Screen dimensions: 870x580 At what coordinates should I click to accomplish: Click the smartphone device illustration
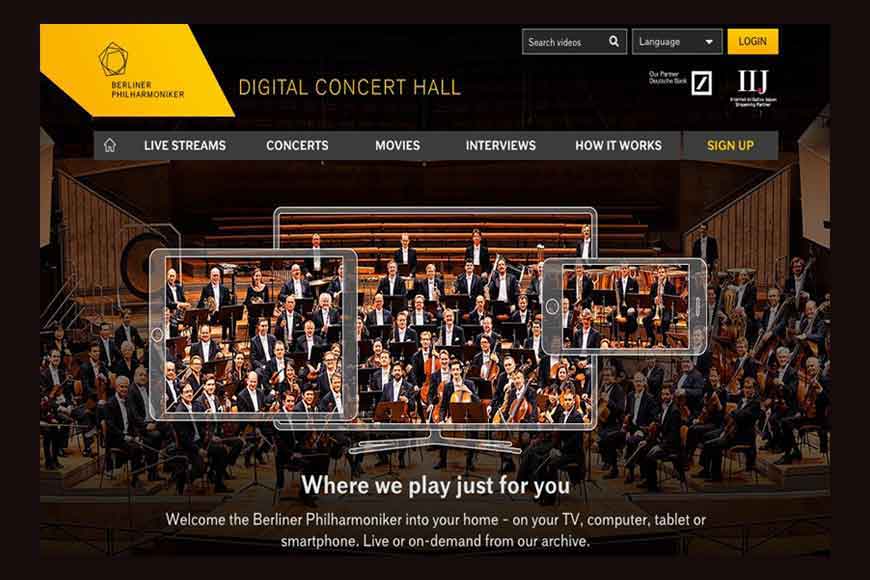coord(624,306)
